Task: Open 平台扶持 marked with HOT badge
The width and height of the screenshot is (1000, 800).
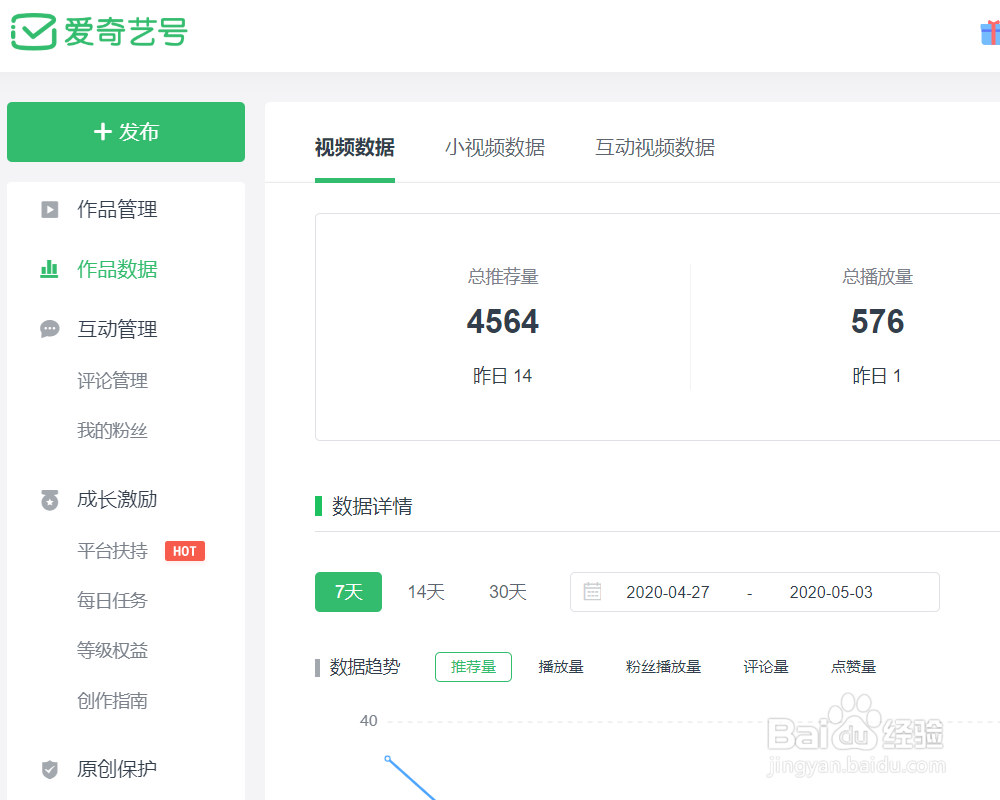Action: pos(112,550)
